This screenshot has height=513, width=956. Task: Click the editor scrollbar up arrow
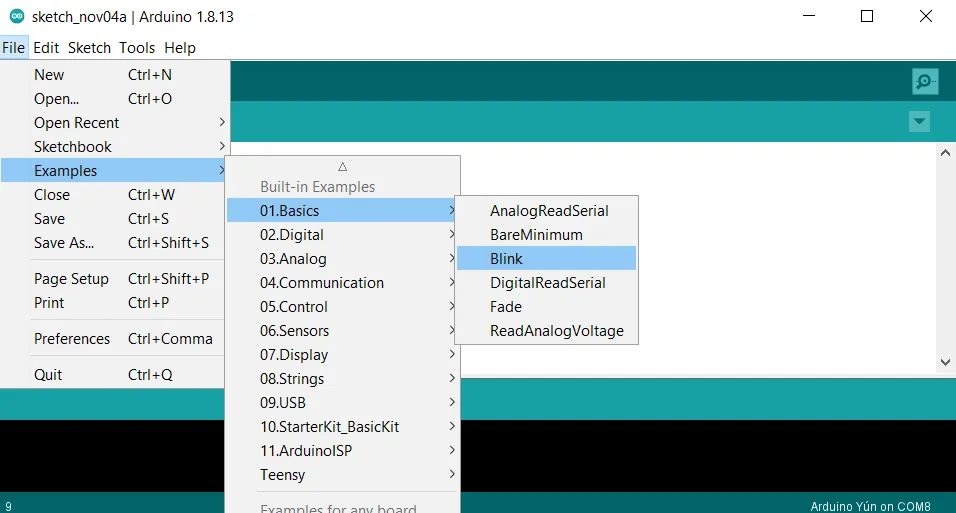pos(945,152)
